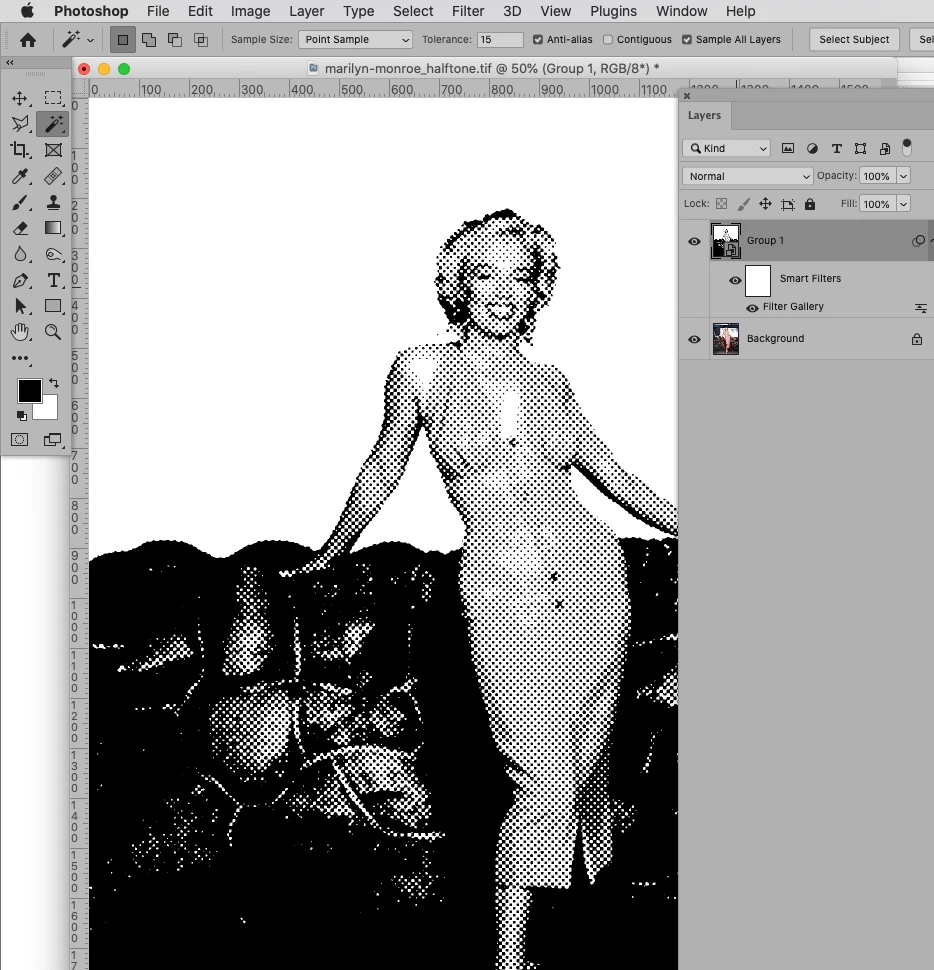Choose New Selection mode

122,40
